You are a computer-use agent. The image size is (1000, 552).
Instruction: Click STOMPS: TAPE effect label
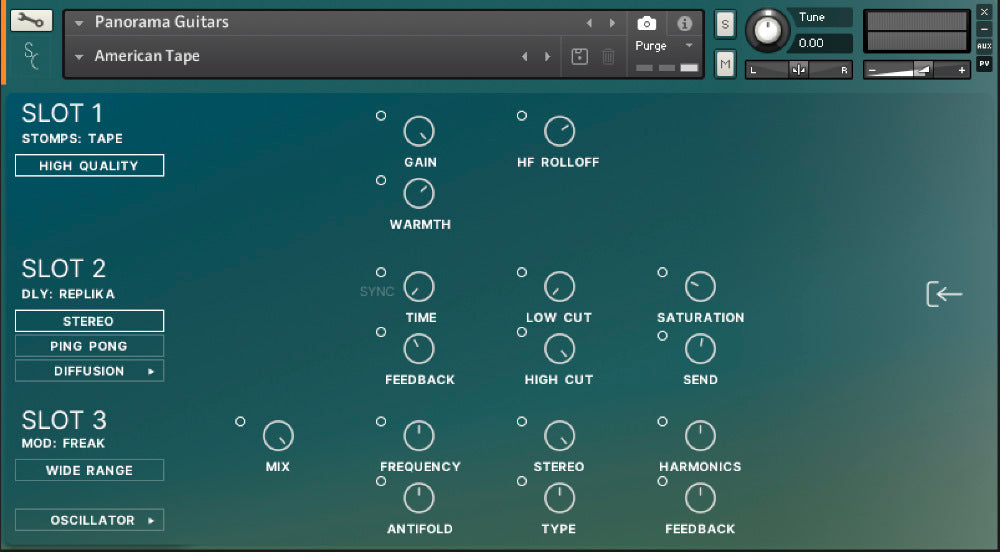pos(72,139)
